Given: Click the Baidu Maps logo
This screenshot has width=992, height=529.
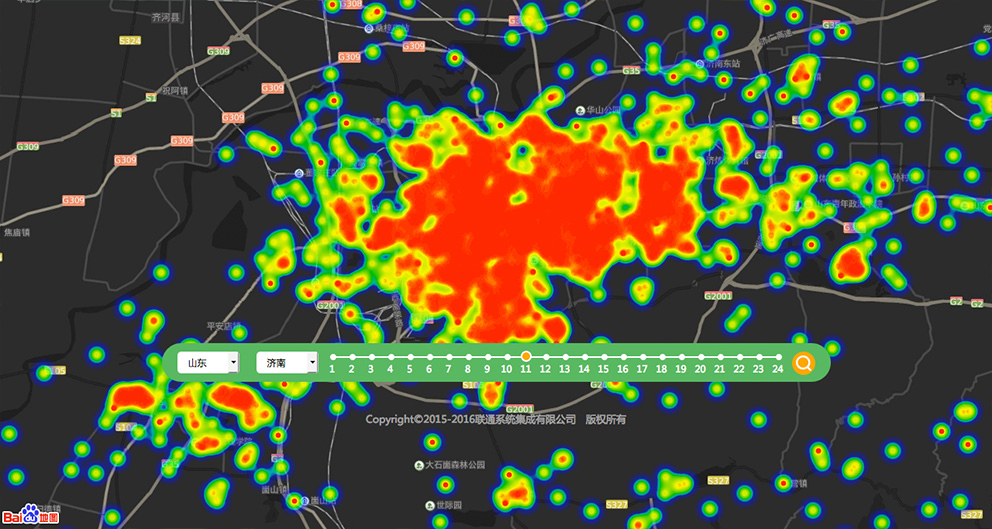Looking at the screenshot, I should [30, 514].
